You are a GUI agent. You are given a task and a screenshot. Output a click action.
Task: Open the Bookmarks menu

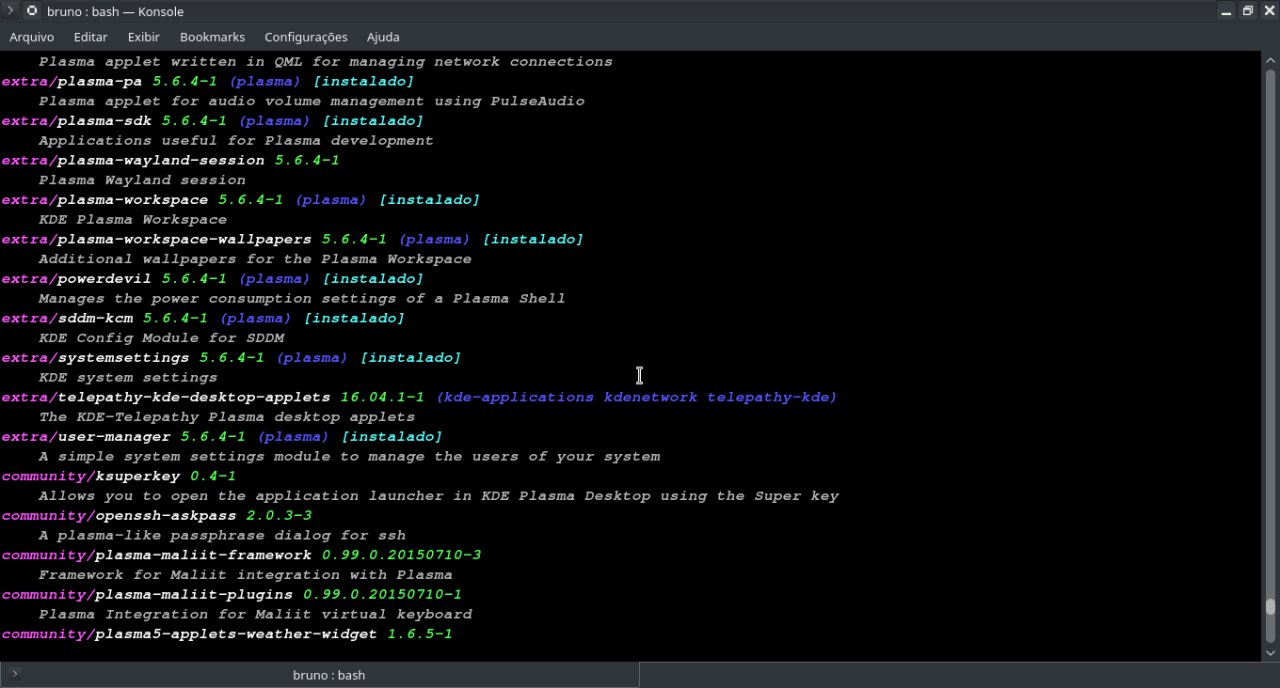tap(212, 37)
